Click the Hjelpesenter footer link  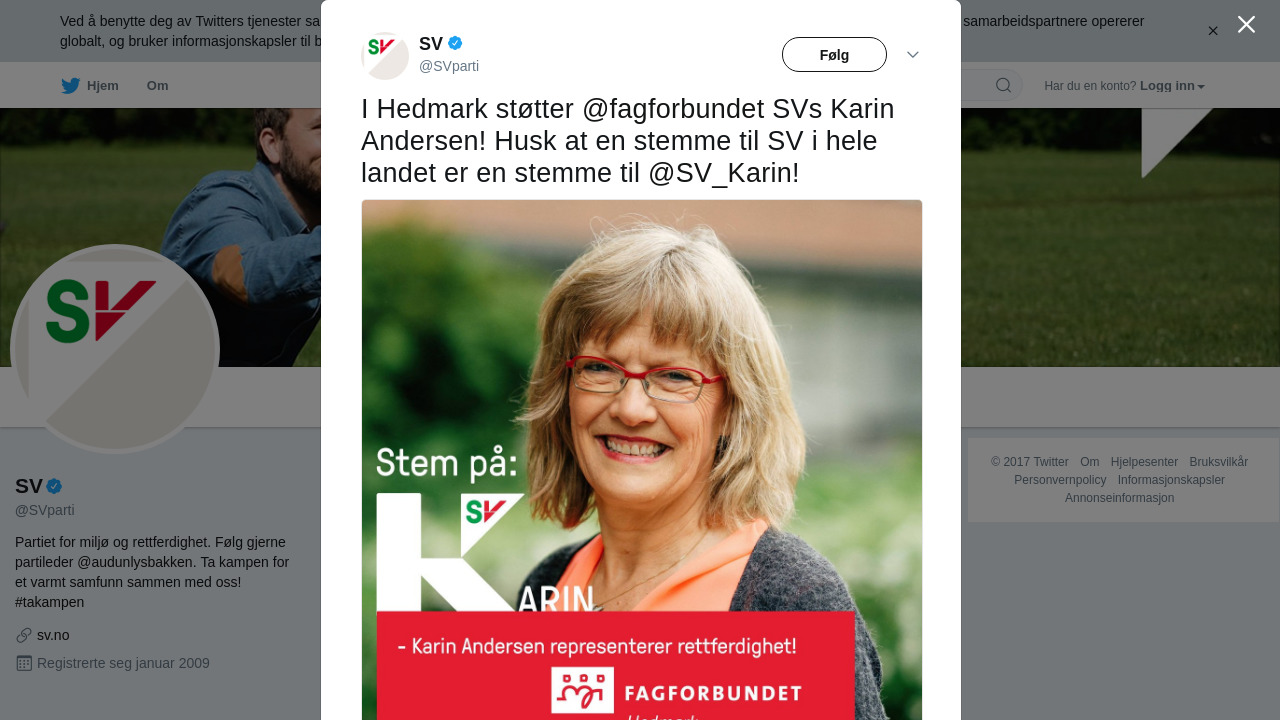pyautogui.click(x=1144, y=462)
